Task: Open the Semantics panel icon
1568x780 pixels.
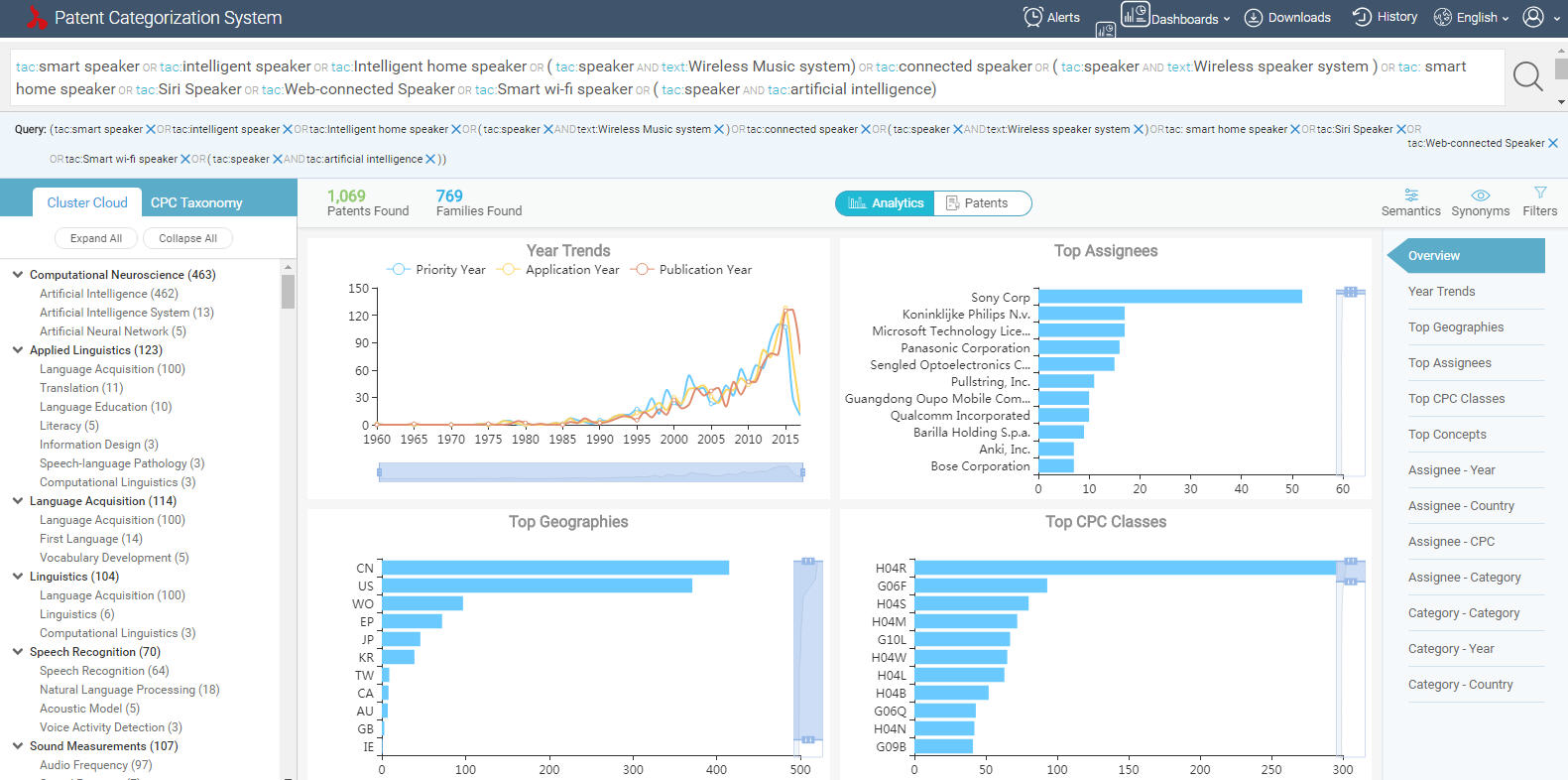Action: (1410, 195)
